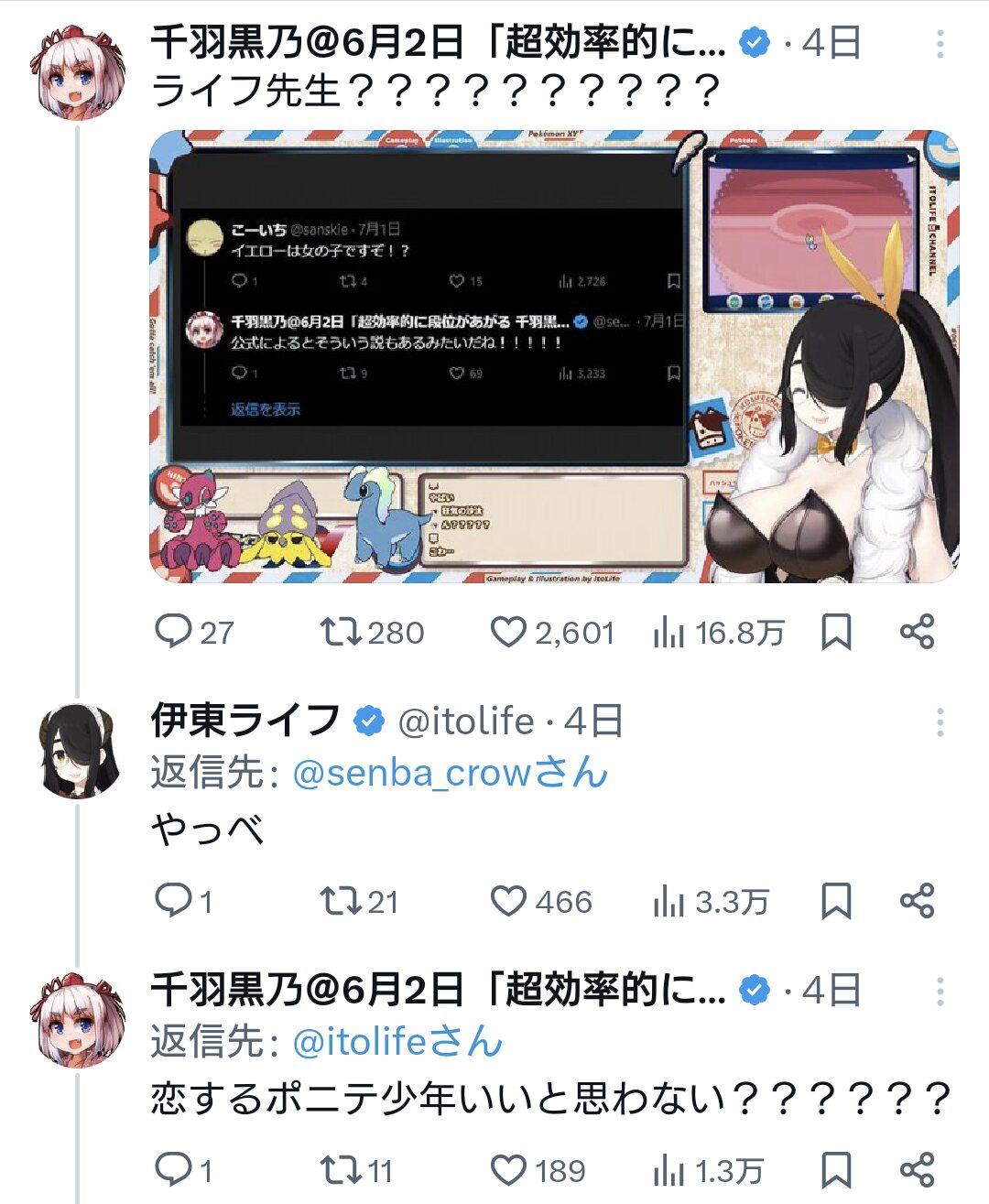
Task: Open the @itolife mention link in bottom reply
Action: click(397, 1042)
